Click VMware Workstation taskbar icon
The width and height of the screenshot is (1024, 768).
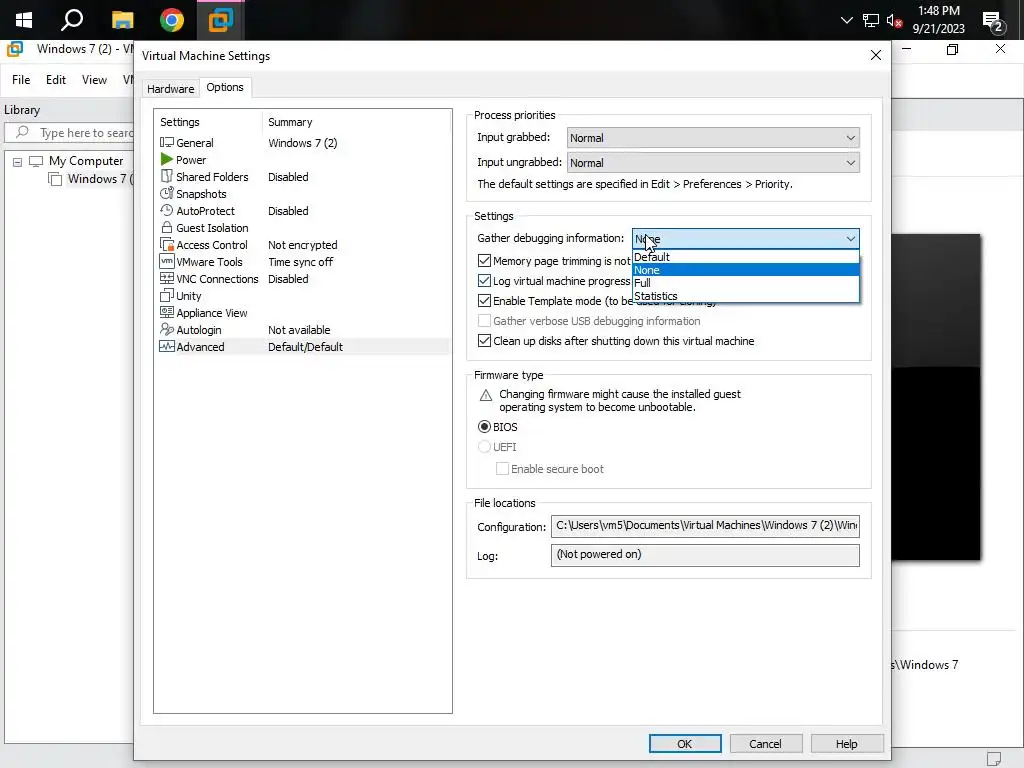(221, 20)
